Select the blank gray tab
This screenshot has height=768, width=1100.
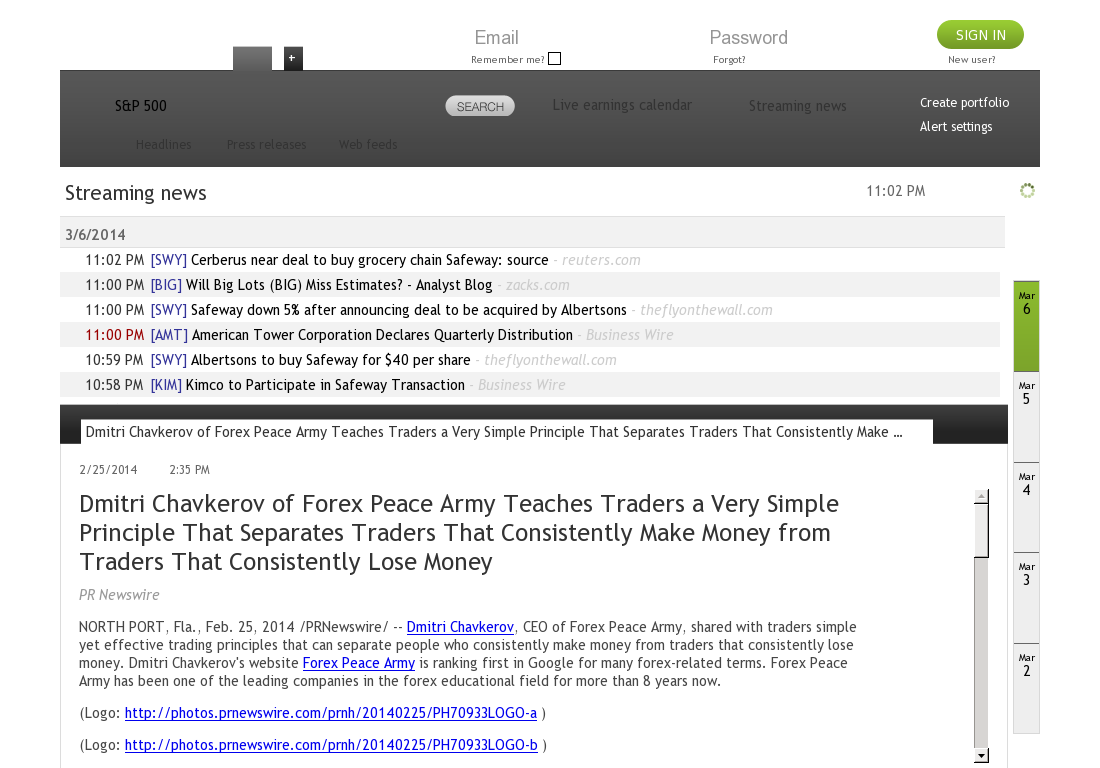253,58
